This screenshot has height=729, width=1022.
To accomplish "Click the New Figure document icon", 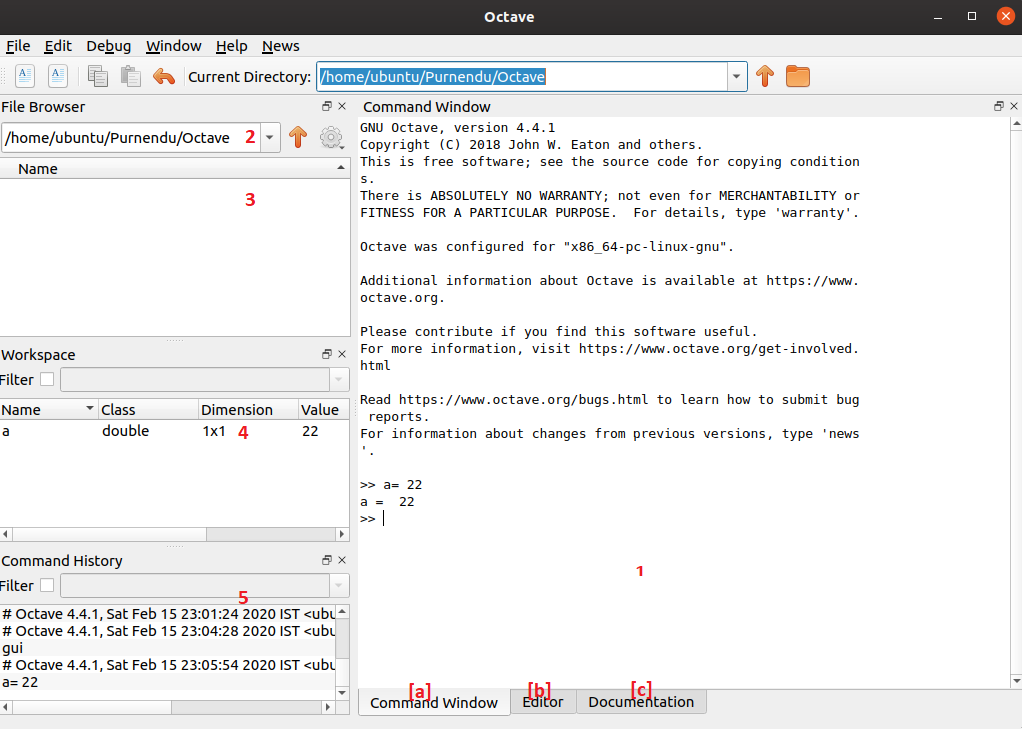I will coord(57,76).
